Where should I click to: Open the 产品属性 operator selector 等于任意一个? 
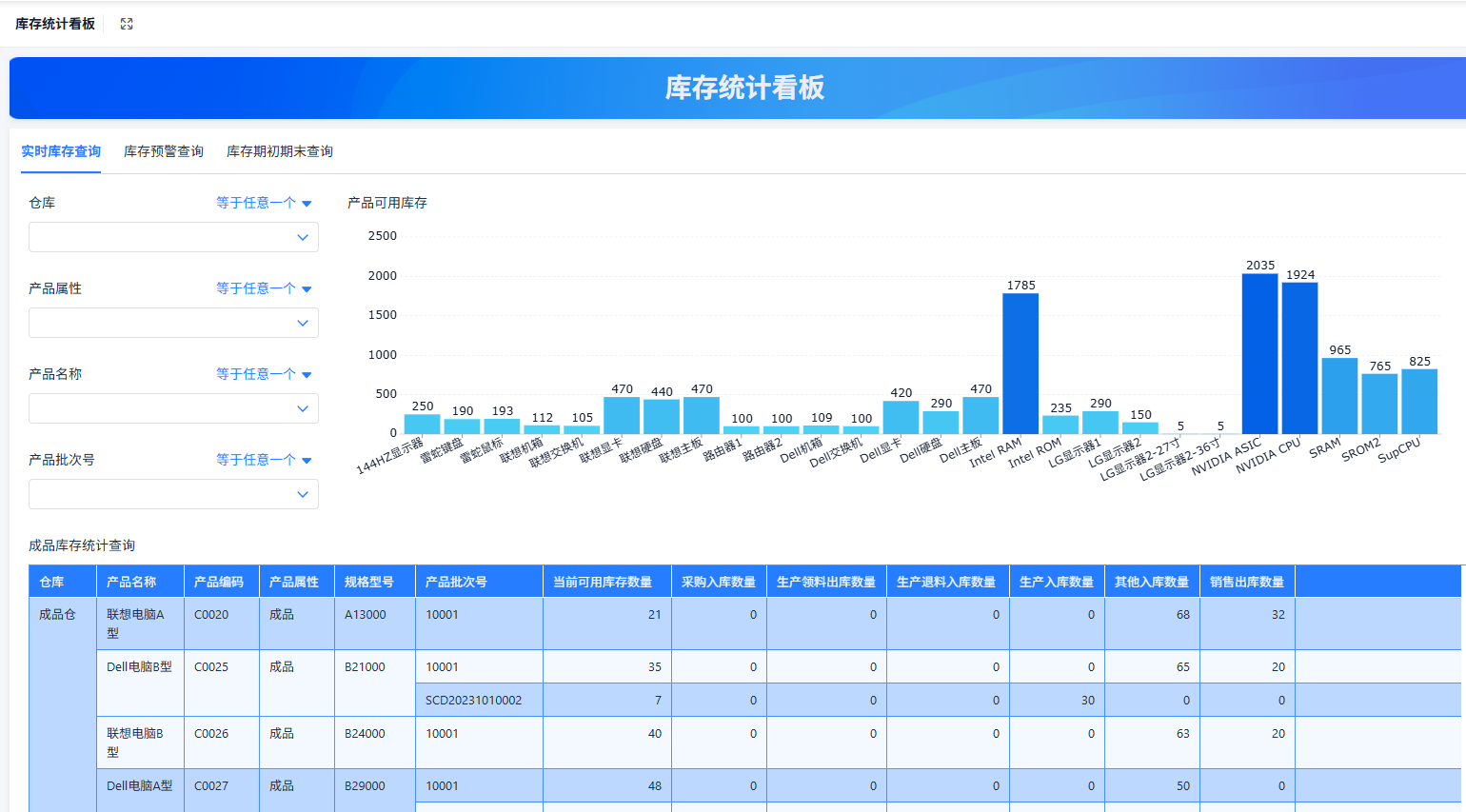point(263,287)
